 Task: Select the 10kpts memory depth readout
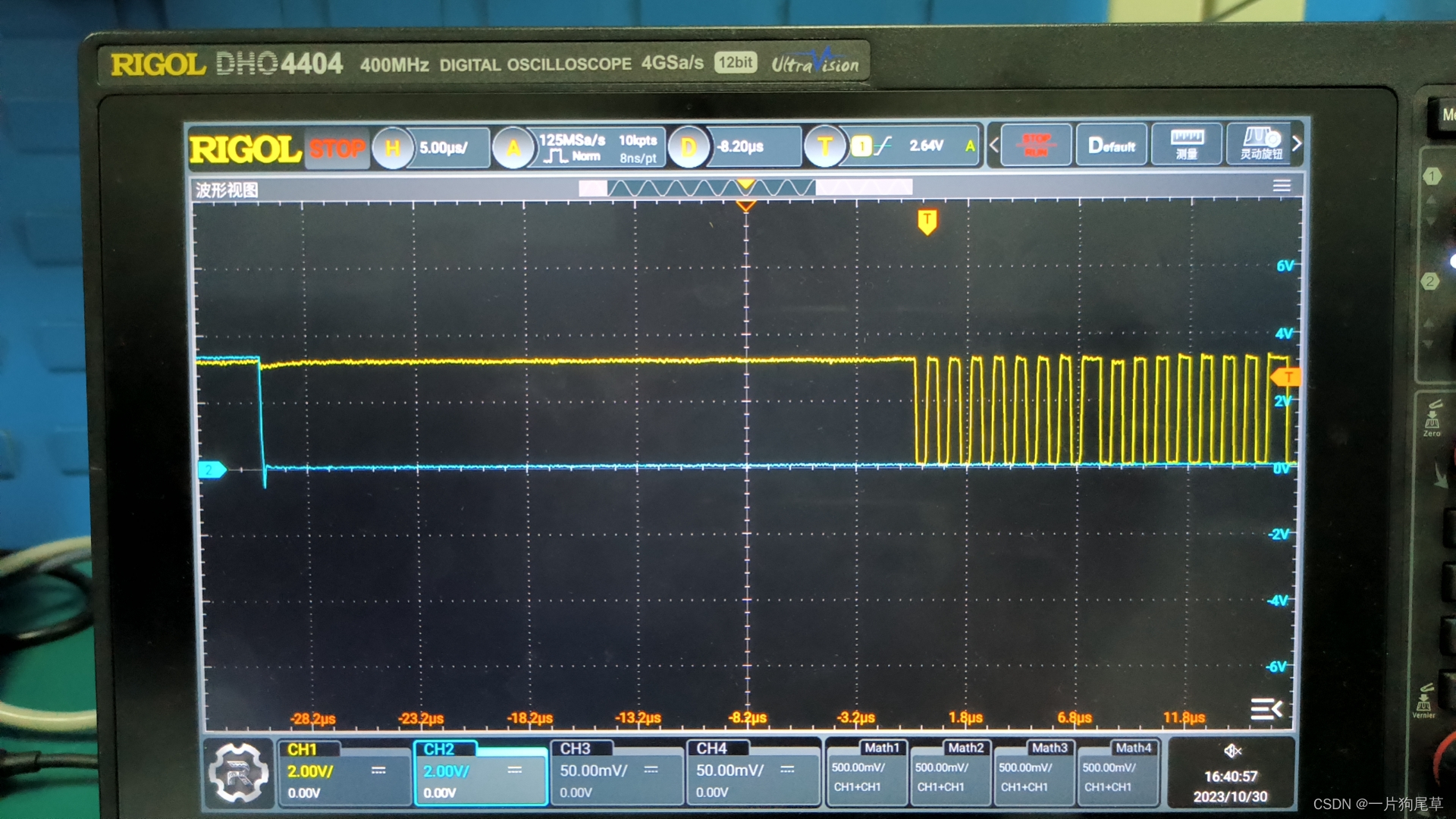(638, 140)
